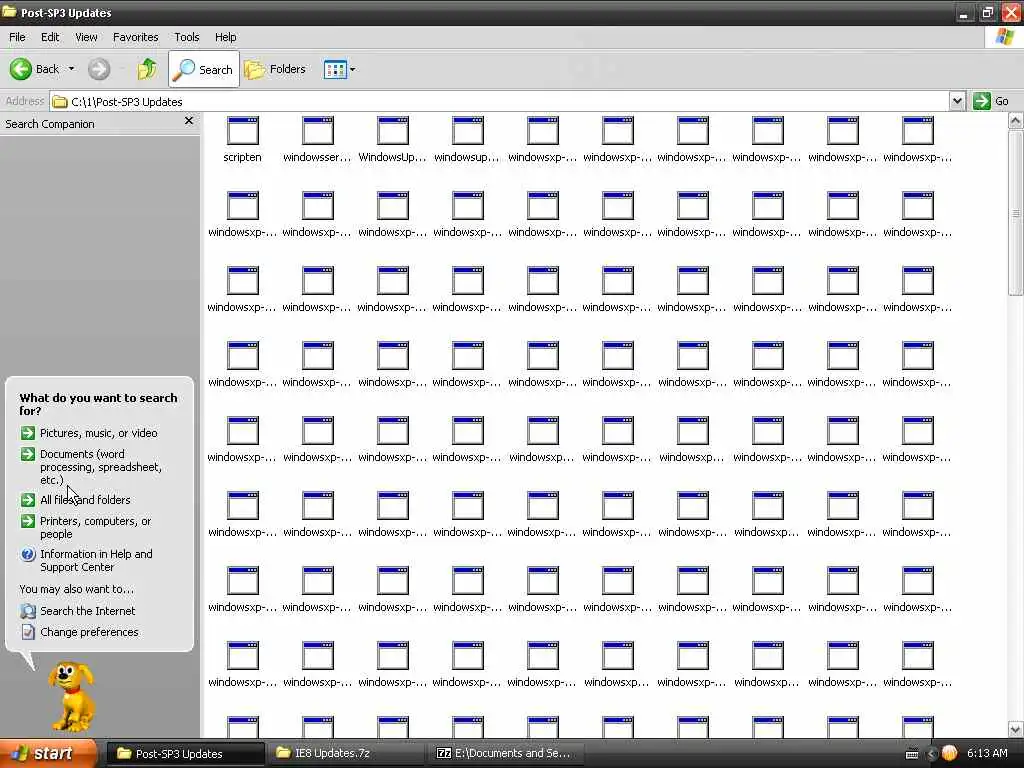Open the Tools menu
The height and width of the screenshot is (768, 1024).
[x=186, y=37]
